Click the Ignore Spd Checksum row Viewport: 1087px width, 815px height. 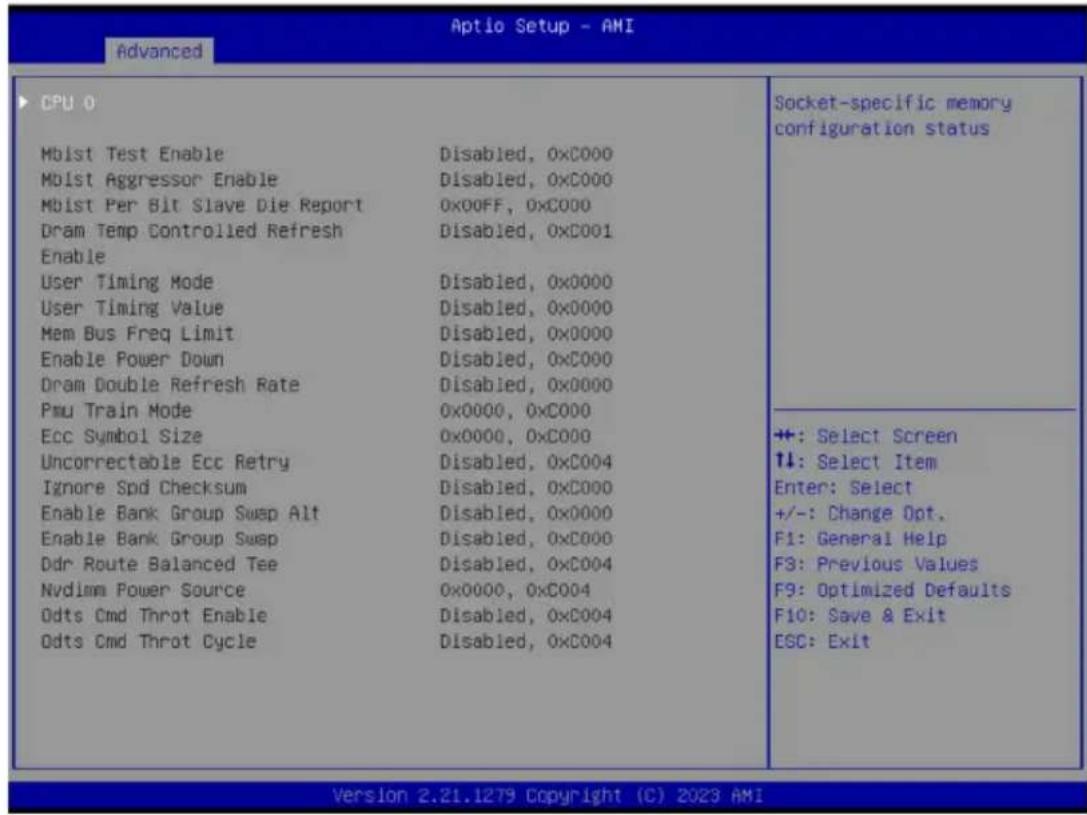tap(327, 487)
